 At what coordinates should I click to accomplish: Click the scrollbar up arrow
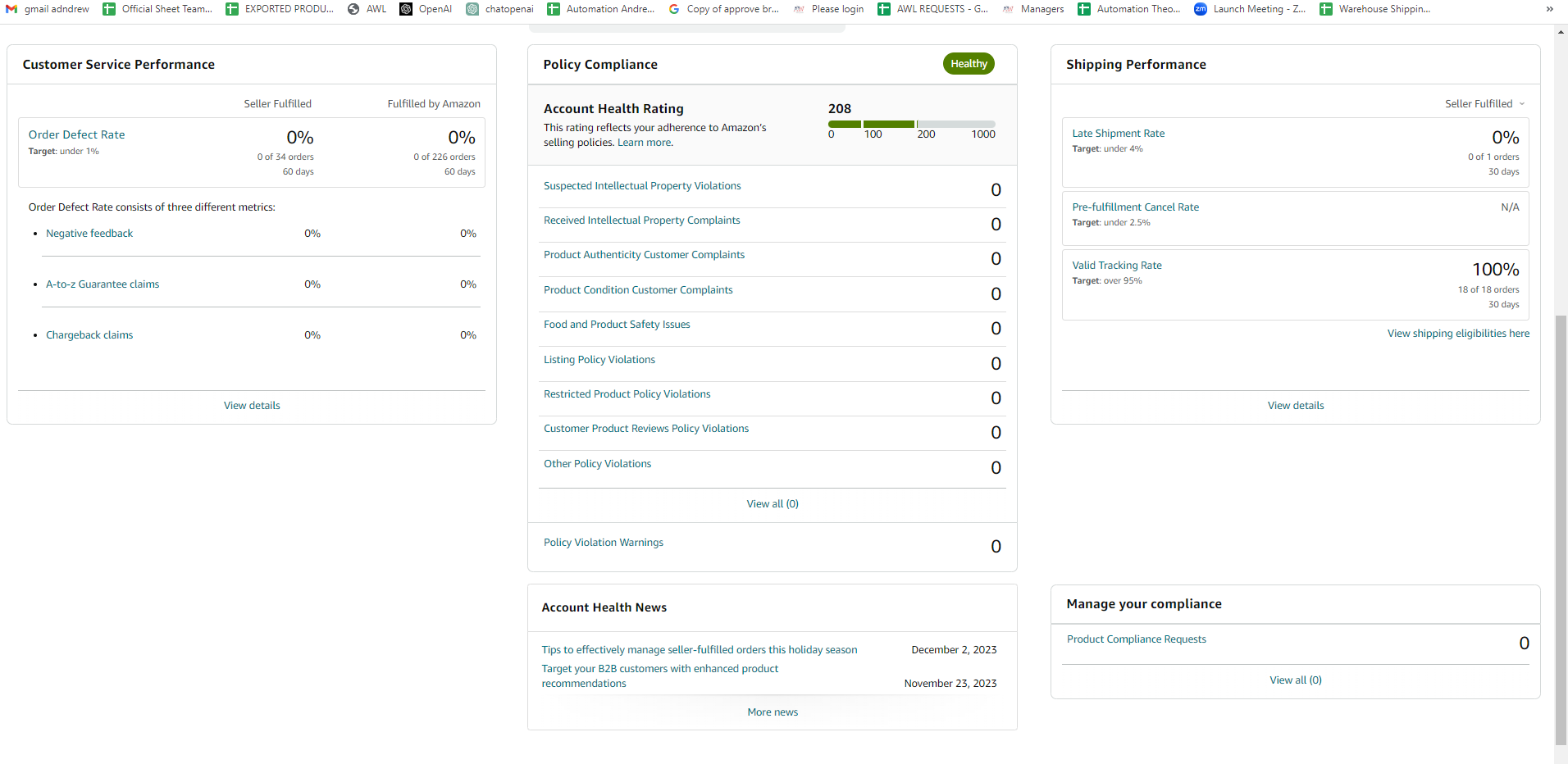point(1561,32)
